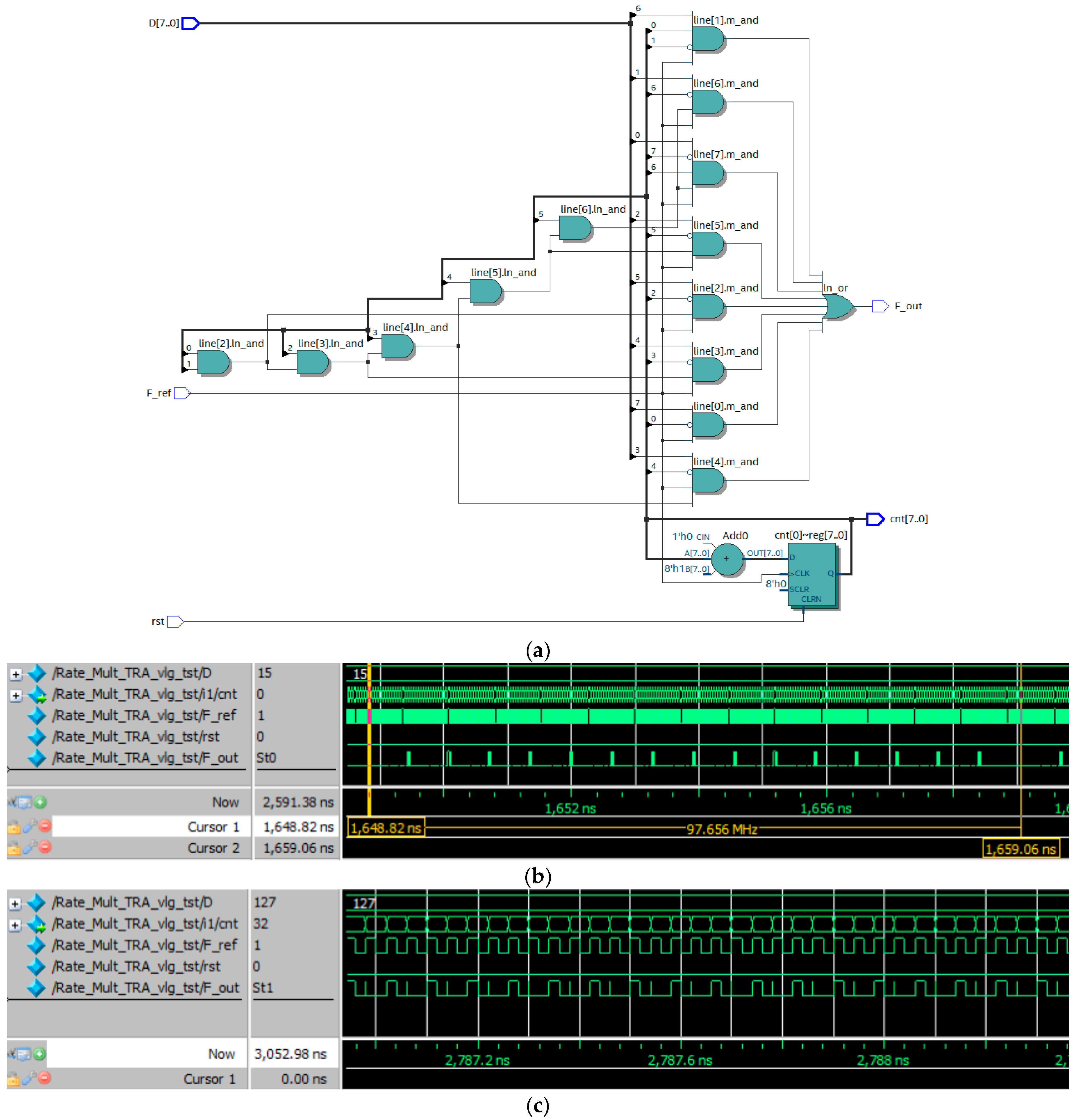
Task: Toggle lock icon on Cursor 2 row
Action: 14,848
